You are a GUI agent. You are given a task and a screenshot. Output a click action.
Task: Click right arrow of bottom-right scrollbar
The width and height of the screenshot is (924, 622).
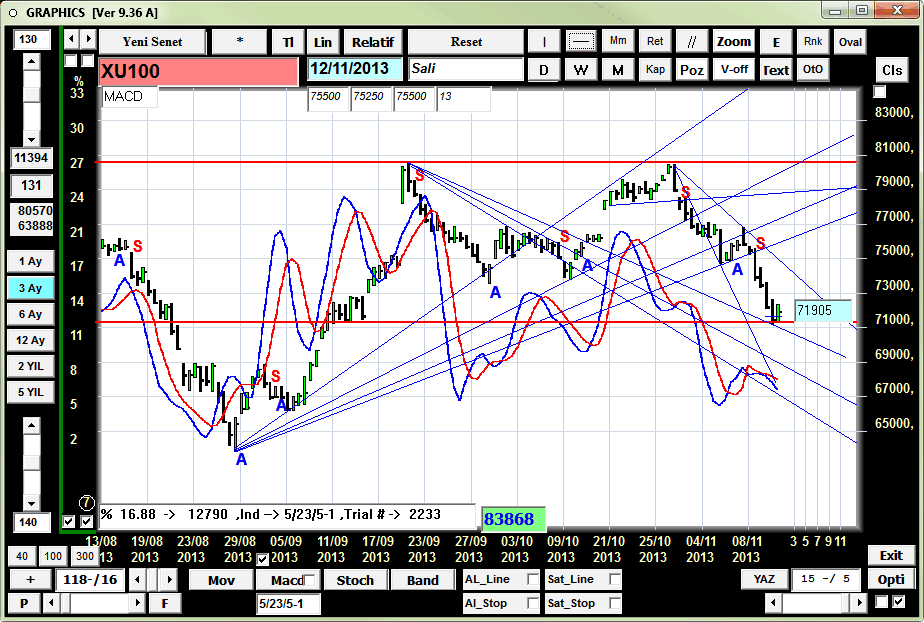859,603
